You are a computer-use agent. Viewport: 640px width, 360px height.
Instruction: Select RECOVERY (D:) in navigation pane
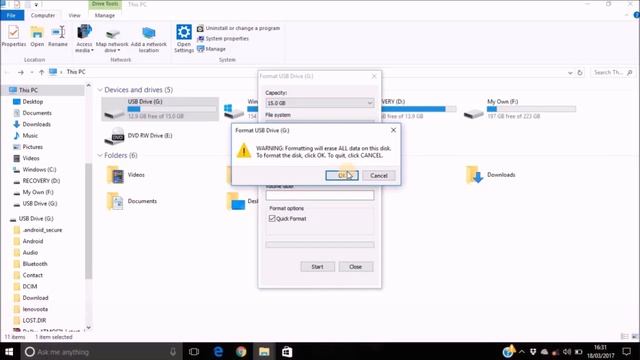[41, 180]
